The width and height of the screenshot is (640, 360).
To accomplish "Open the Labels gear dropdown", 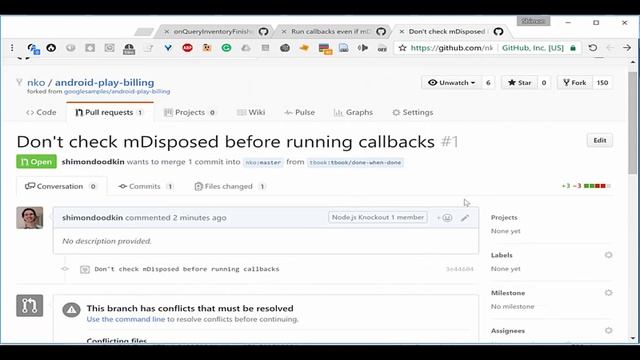I will (x=608, y=255).
